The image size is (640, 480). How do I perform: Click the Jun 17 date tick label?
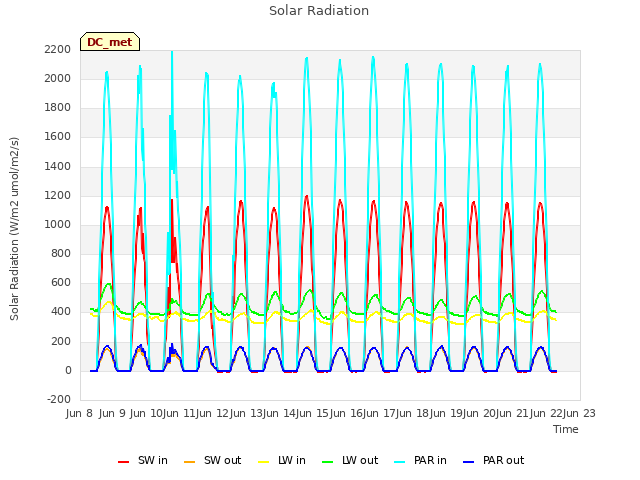pyautogui.click(x=378, y=413)
